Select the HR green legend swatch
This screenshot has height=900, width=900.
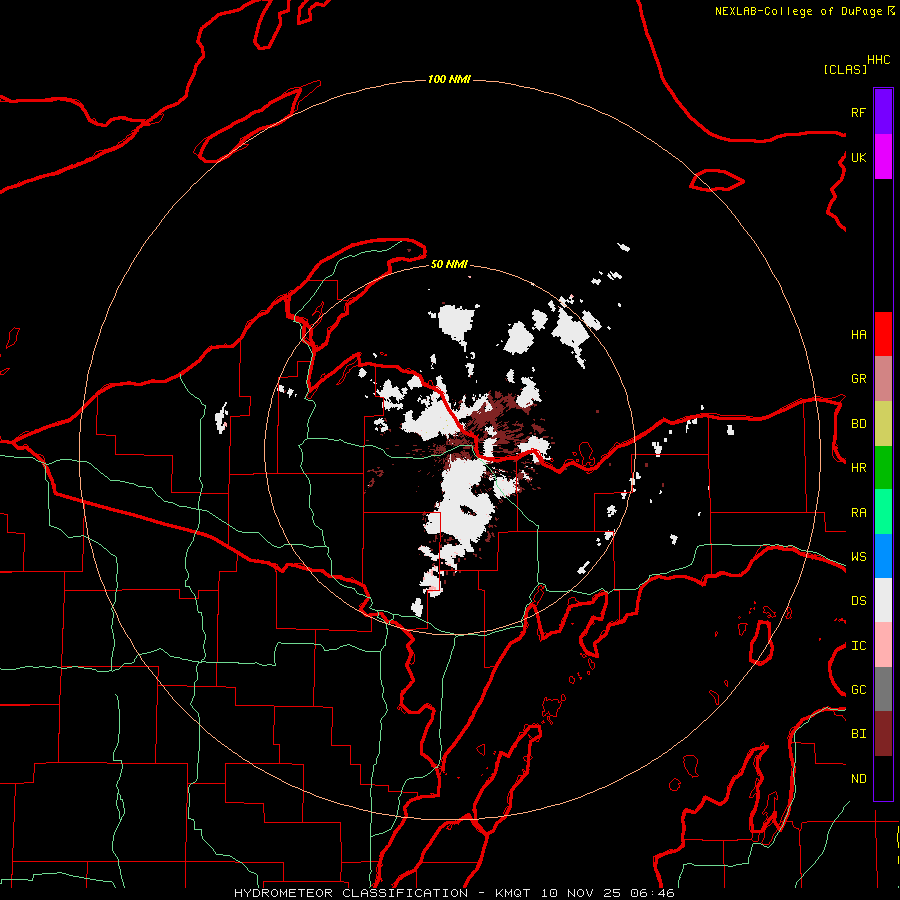point(883,468)
